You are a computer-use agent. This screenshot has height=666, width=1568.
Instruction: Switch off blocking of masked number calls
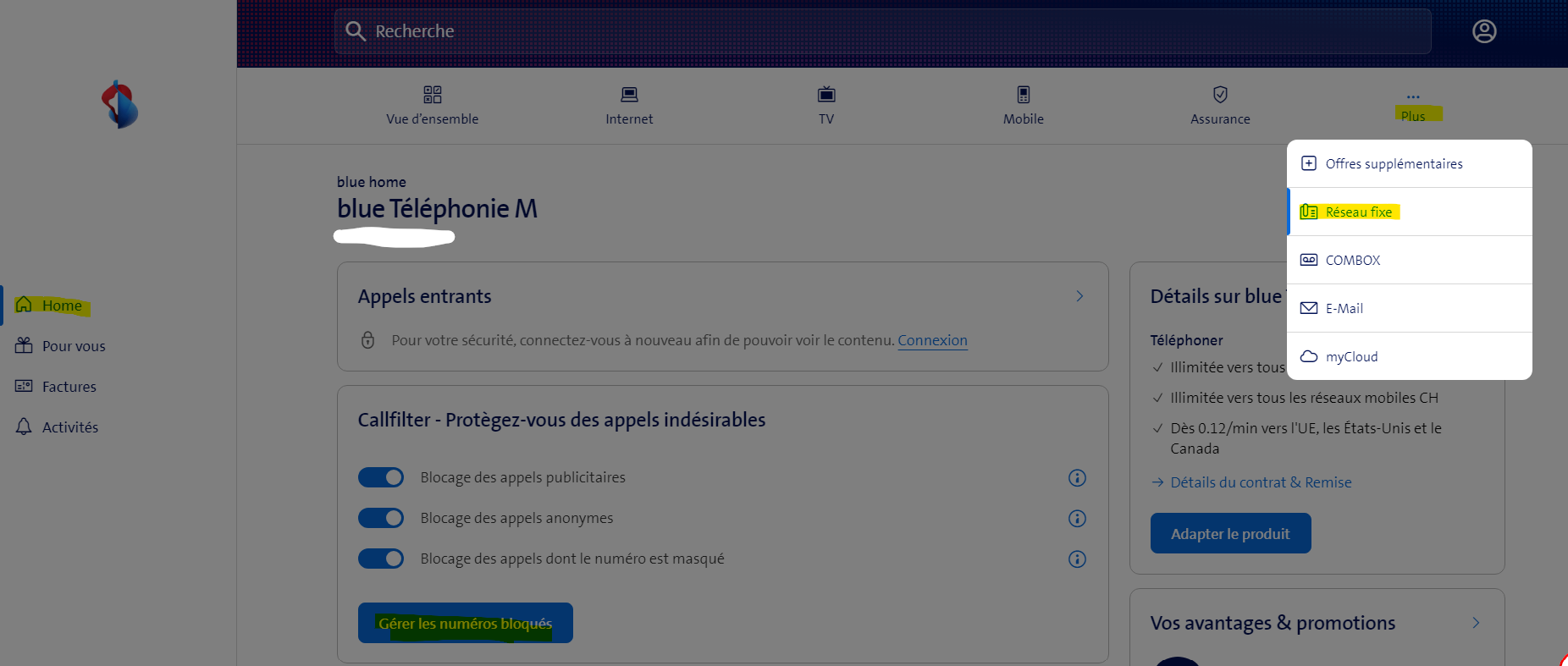[x=381, y=559]
